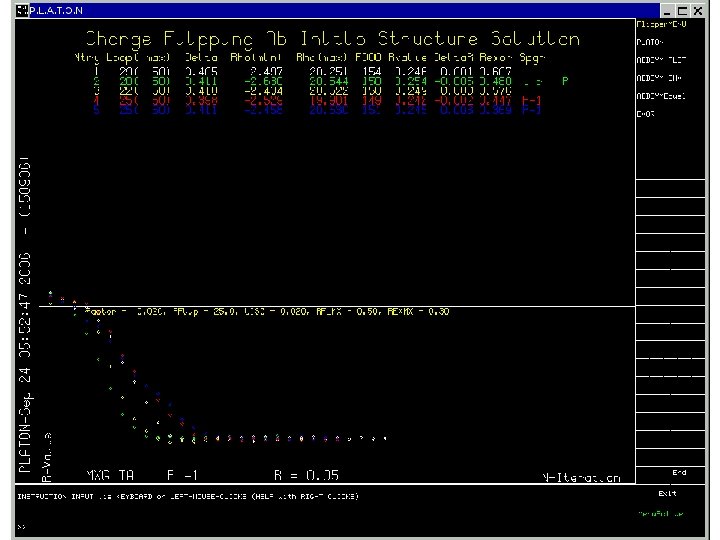
Task: Click the Spgr column header
Action: tap(532, 58)
